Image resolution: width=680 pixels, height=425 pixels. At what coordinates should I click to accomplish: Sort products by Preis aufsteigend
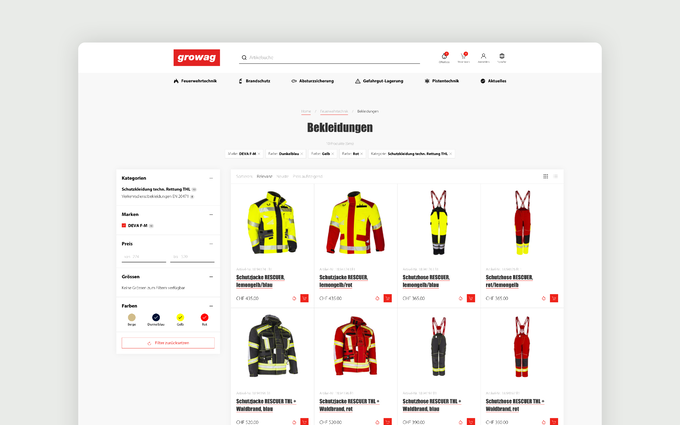308,177
